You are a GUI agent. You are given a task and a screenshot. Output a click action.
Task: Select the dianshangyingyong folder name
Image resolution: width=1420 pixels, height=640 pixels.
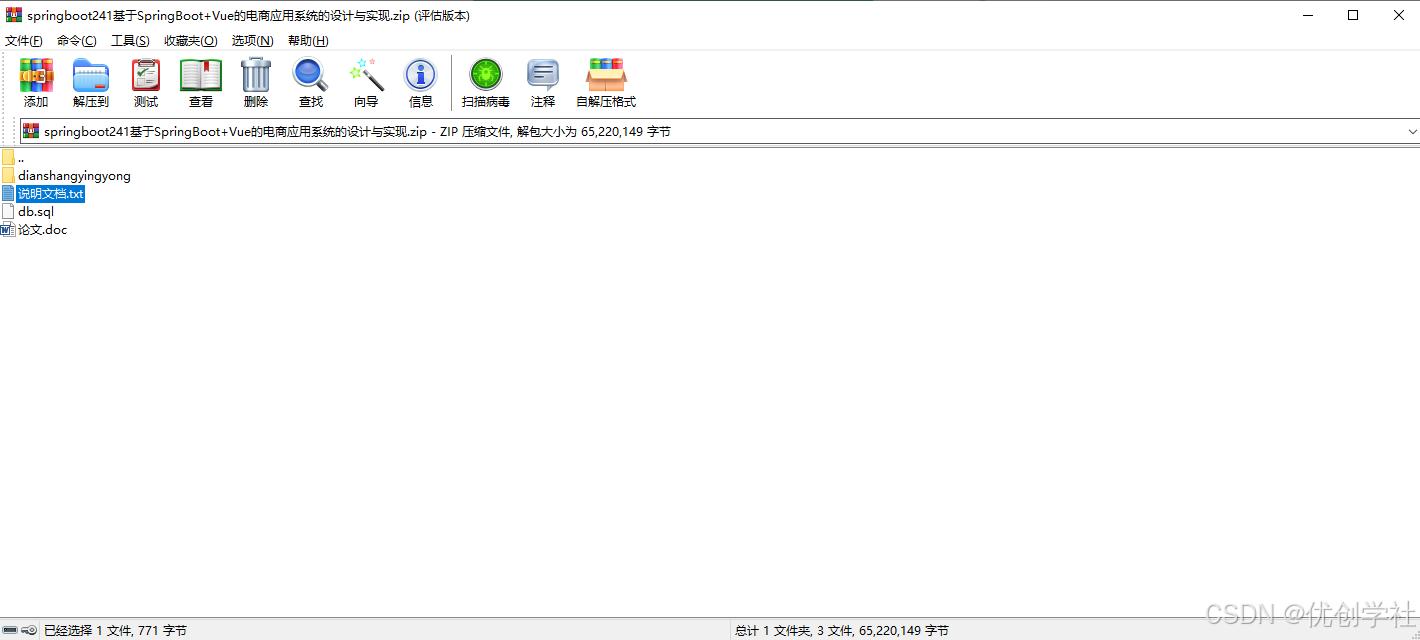click(74, 175)
